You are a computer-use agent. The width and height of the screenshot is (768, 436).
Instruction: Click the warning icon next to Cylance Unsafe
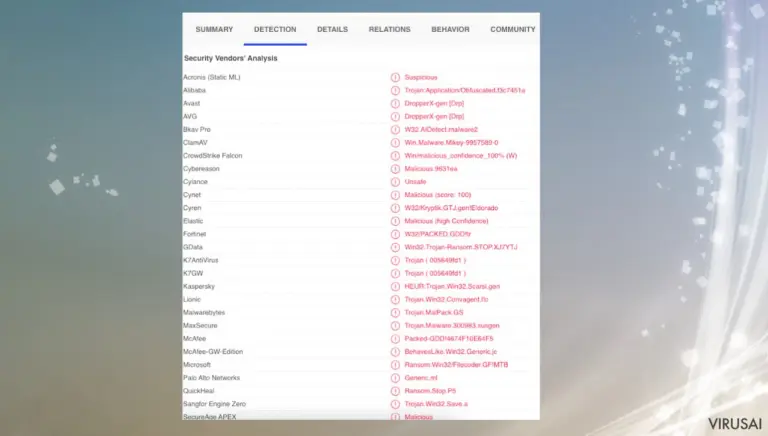click(395, 182)
